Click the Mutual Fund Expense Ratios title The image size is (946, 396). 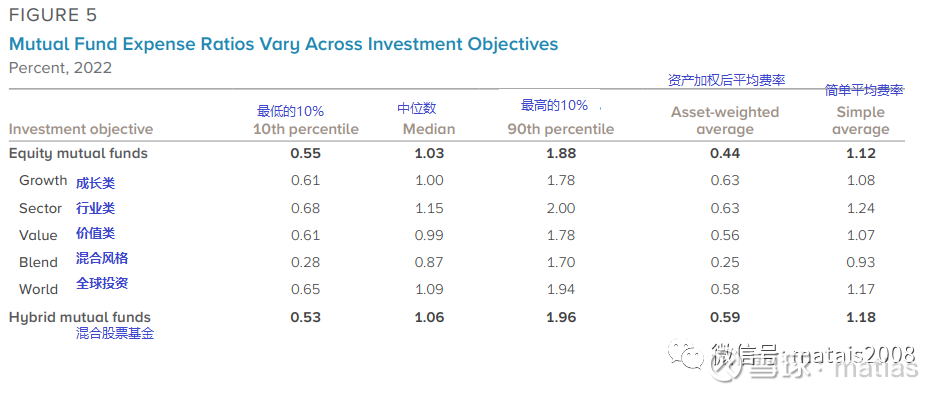(284, 44)
